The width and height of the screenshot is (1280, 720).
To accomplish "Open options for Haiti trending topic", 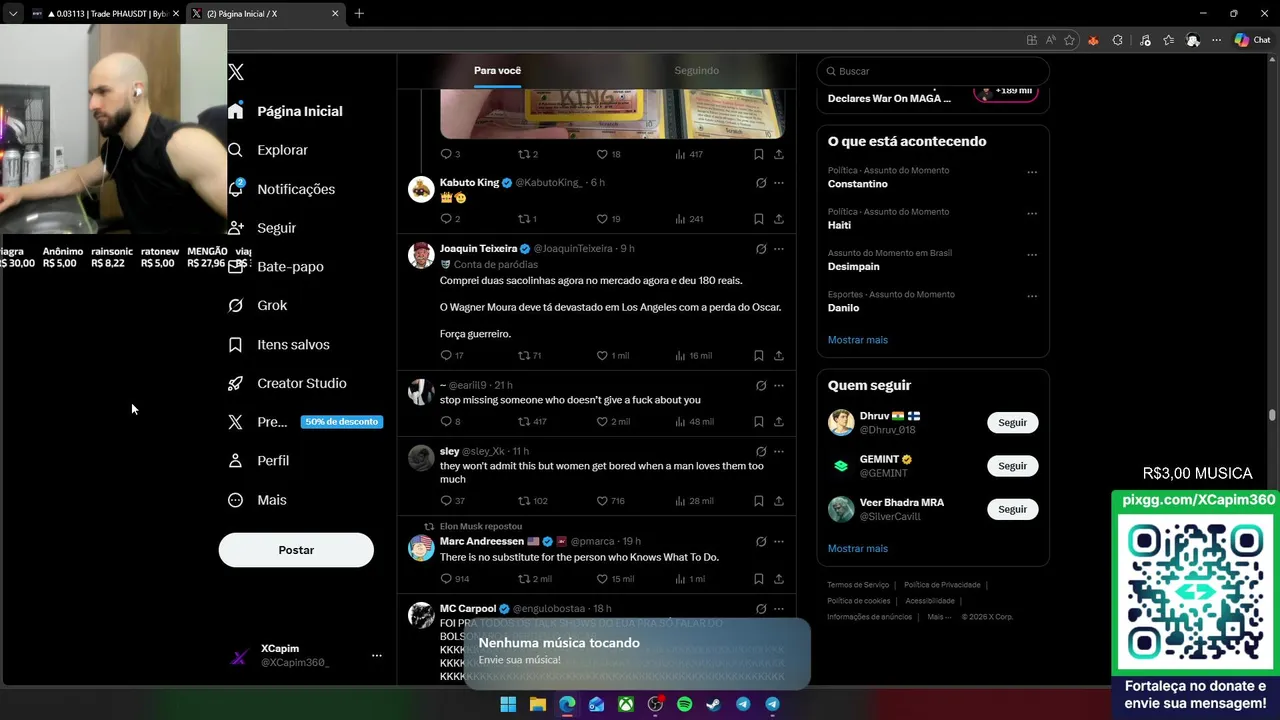I will point(1032,213).
